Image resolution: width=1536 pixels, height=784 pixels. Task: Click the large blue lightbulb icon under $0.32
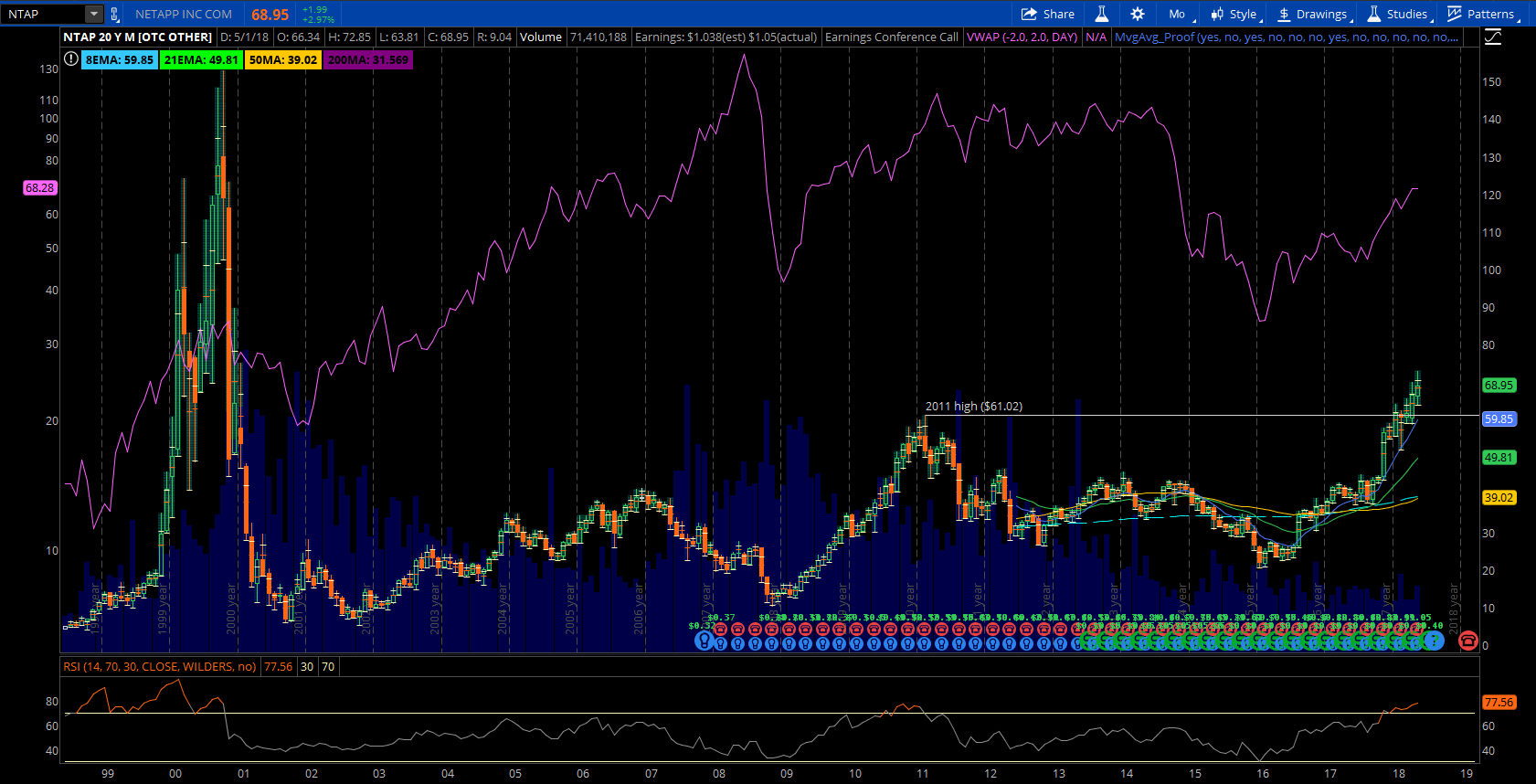click(x=704, y=641)
